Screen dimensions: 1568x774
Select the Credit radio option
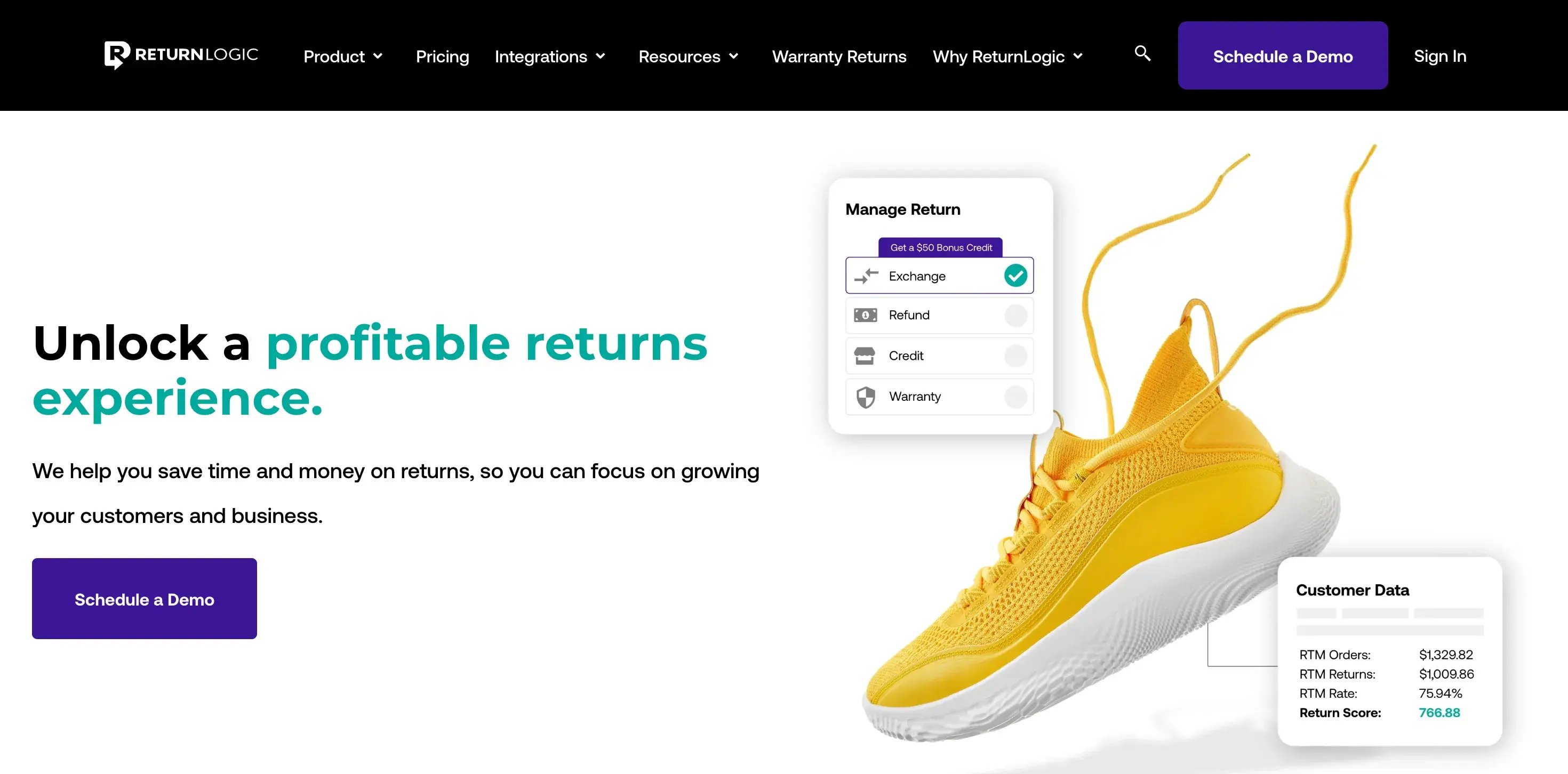(1015, 356)
